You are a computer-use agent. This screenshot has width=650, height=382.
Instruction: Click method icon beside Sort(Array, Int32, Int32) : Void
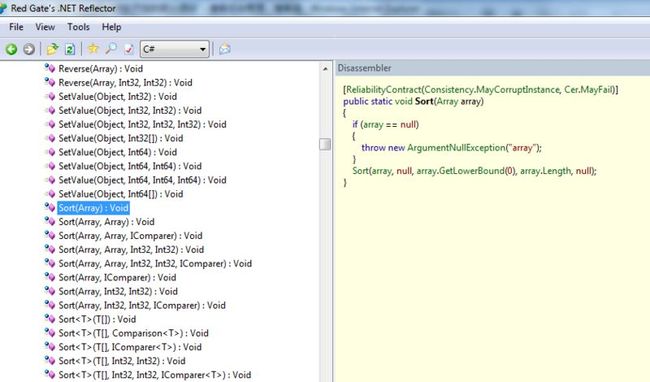50,291
